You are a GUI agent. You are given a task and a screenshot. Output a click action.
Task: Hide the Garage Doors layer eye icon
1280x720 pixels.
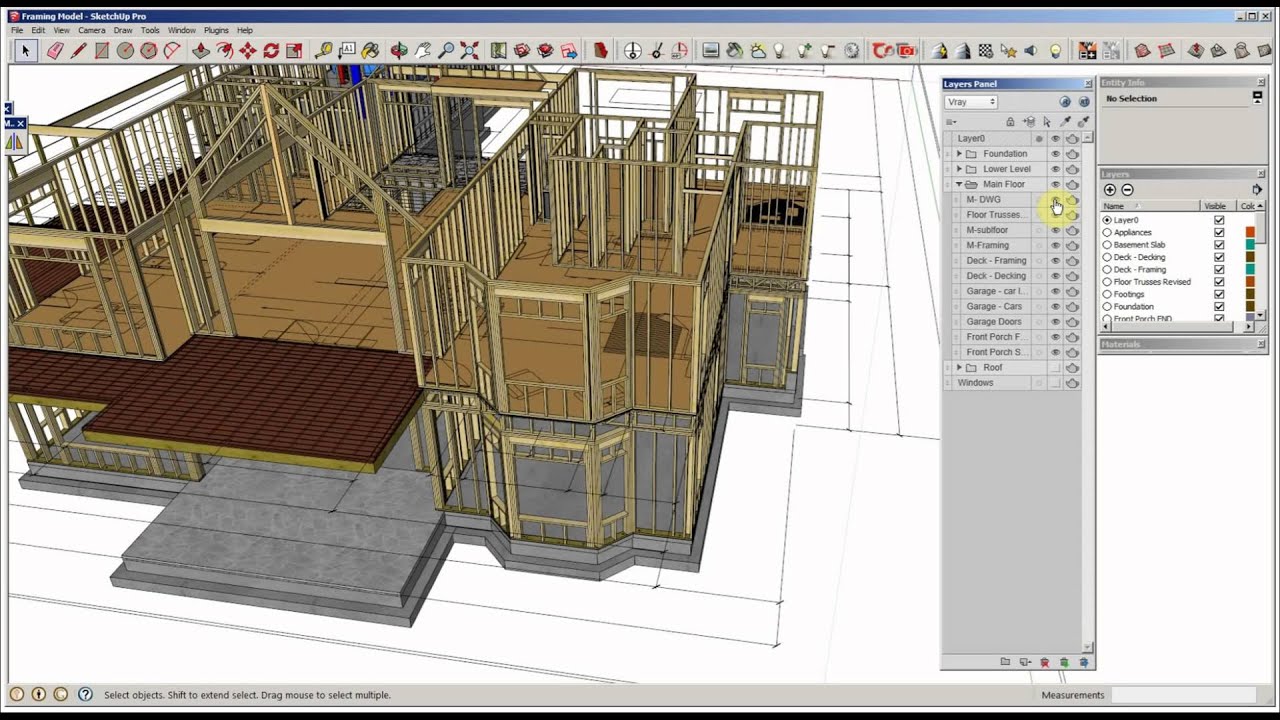[x=1055, y=322]
